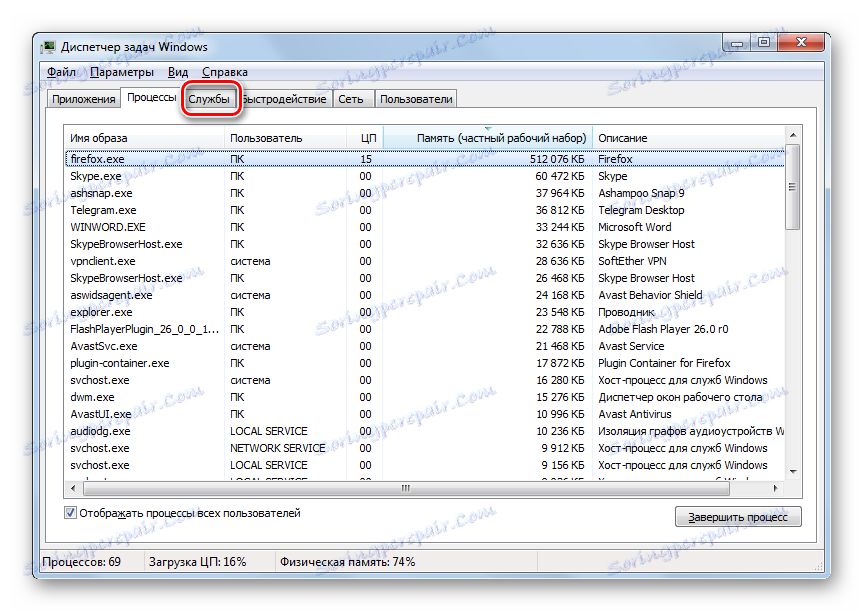Toggle Отображать процессы всех пользователей checkbox
This screenshot has width=864, height=612.
(x=70, y=513)
